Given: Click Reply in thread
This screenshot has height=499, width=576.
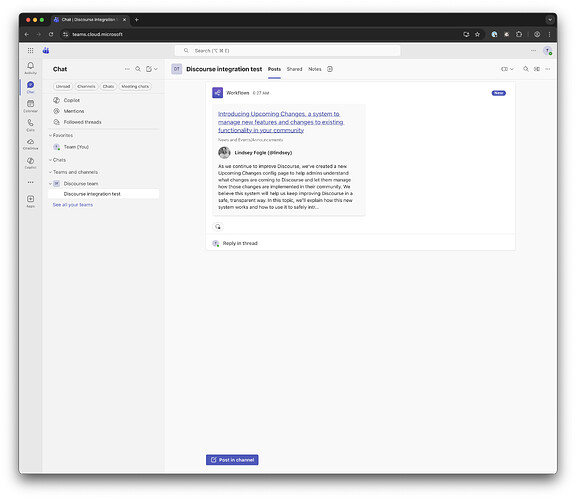Looking at the screenshot, I should tap(240, 243).
